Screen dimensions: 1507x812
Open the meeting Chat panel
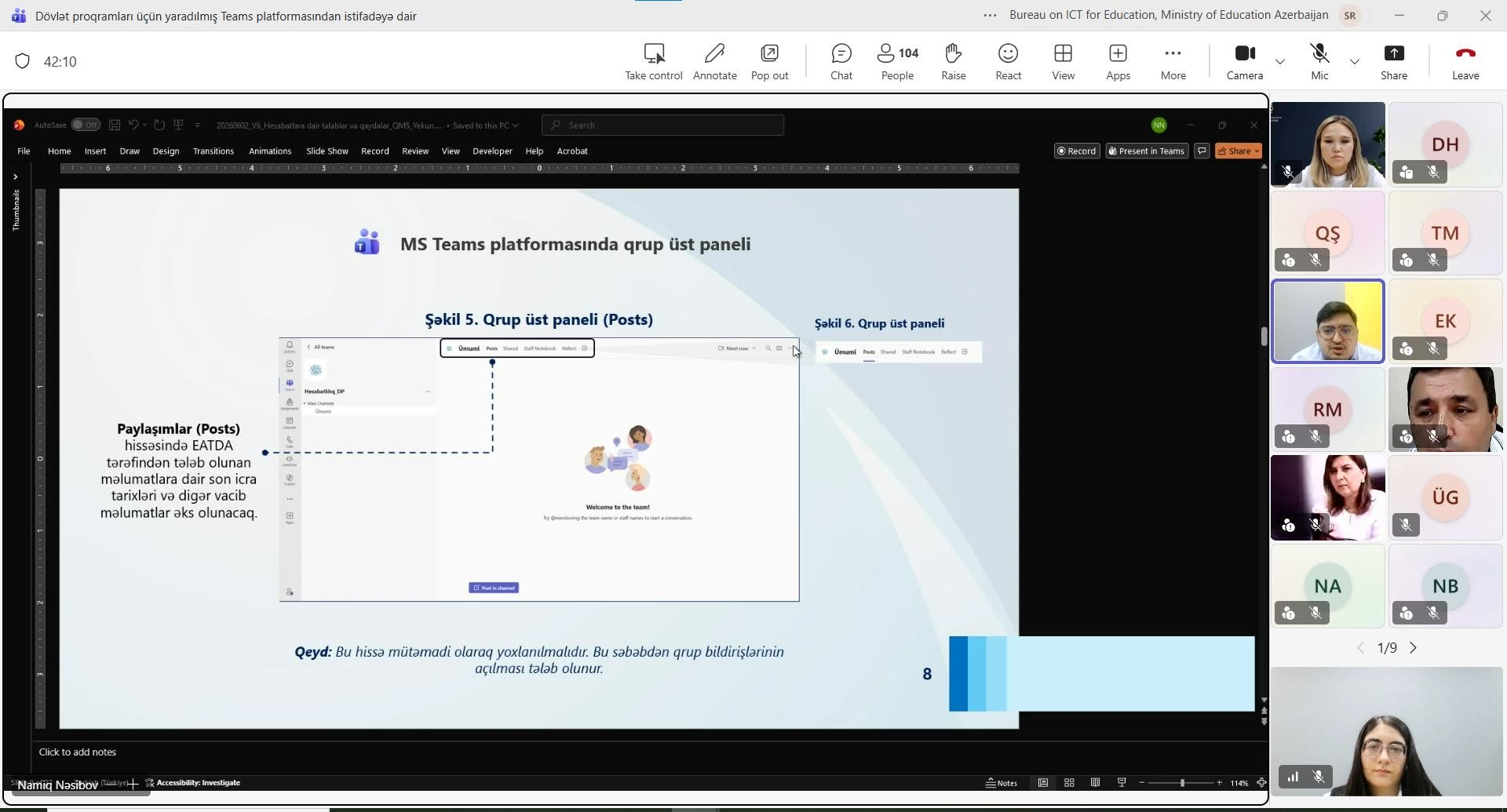(x=841, y=62)
